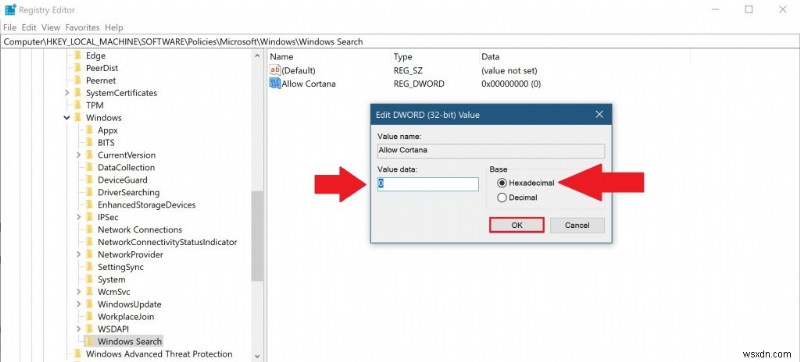Select the System key label
Viewport: 800px width, 362px height.
[111, 279]
